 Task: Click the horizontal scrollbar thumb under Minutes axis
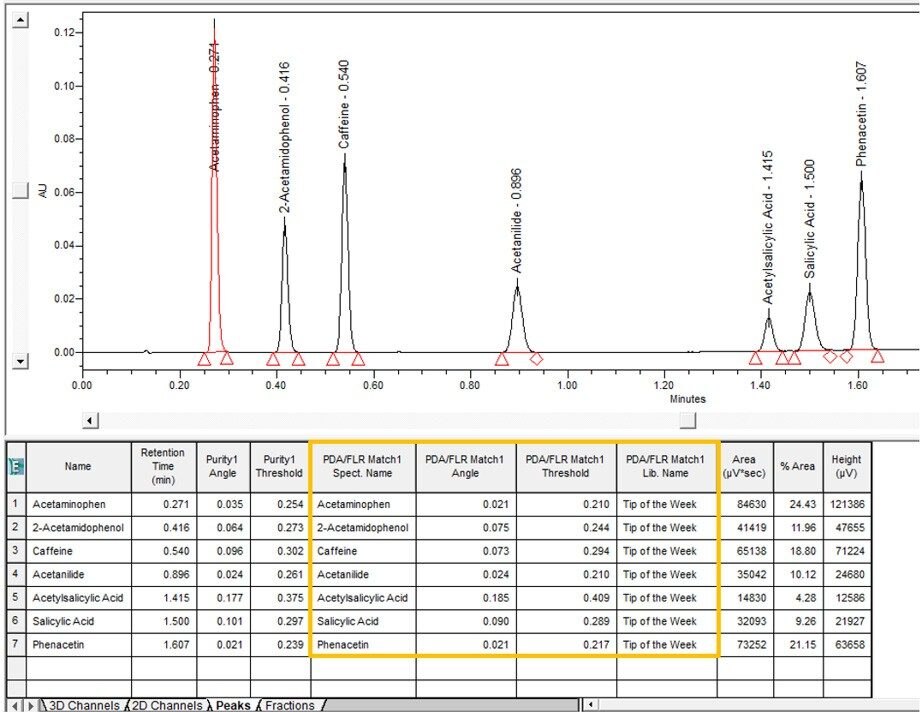687,420
